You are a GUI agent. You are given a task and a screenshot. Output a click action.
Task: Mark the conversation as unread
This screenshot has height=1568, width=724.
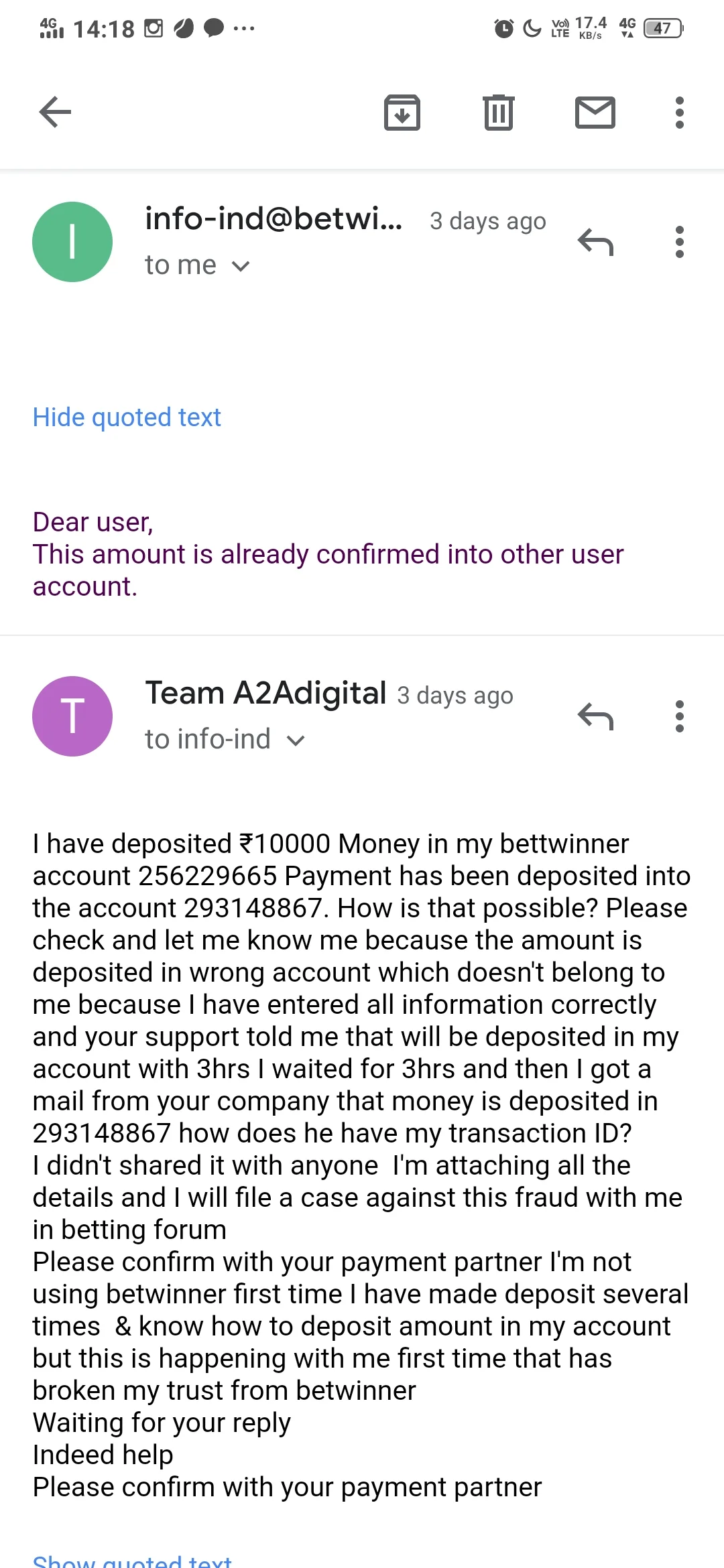(x=595, y=112)
